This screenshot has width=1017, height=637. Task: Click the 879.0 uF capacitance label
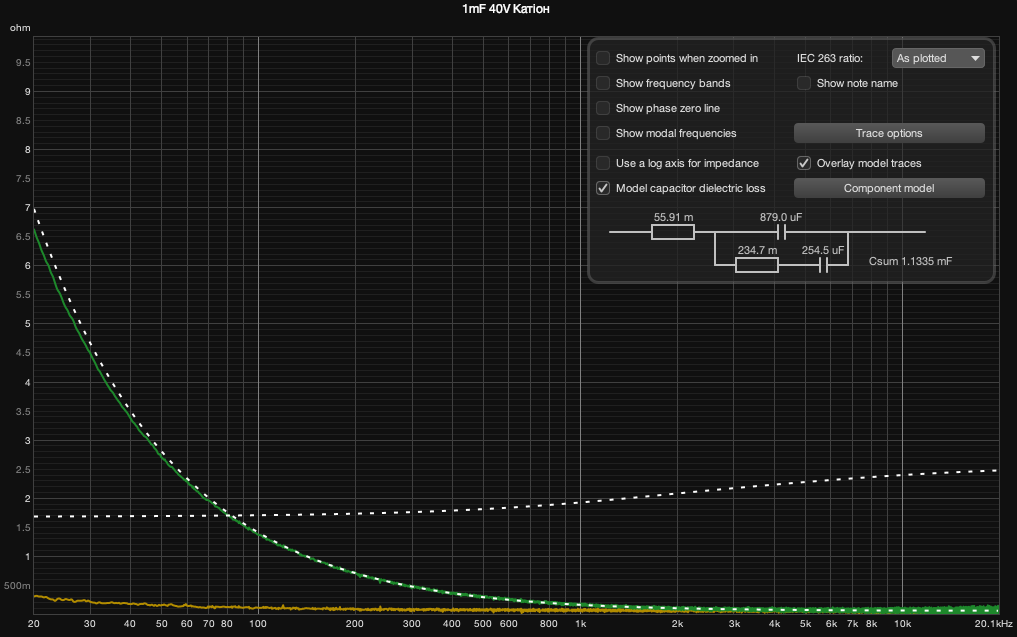click(x=781, y=217)
